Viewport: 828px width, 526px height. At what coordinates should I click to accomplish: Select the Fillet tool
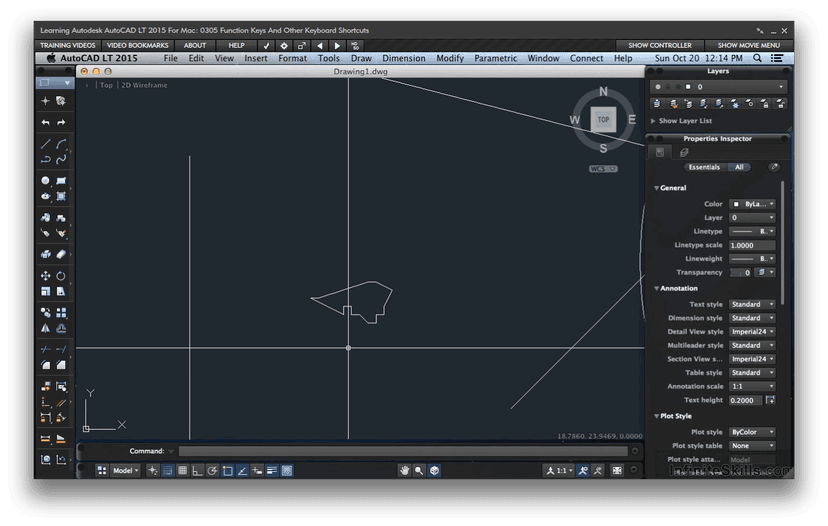pyautogui.click(x=46, y=365)
